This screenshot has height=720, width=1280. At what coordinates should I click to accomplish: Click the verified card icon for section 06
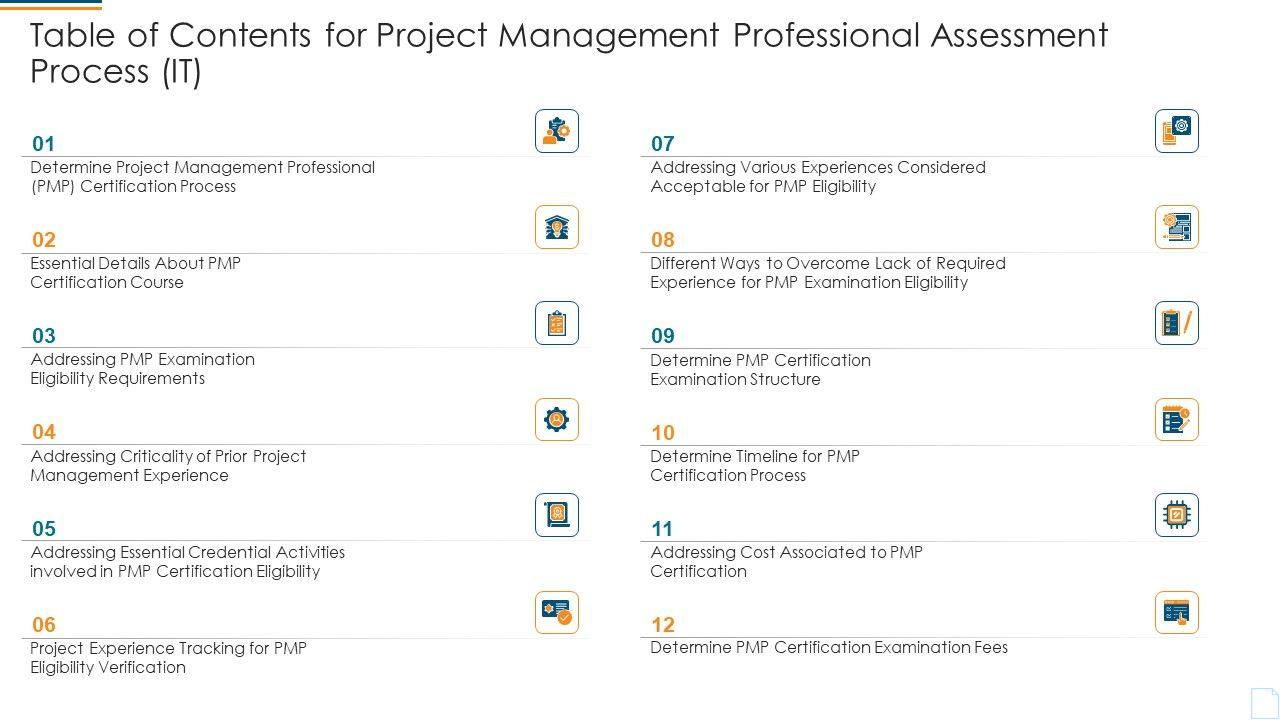(x=557, y=612)
